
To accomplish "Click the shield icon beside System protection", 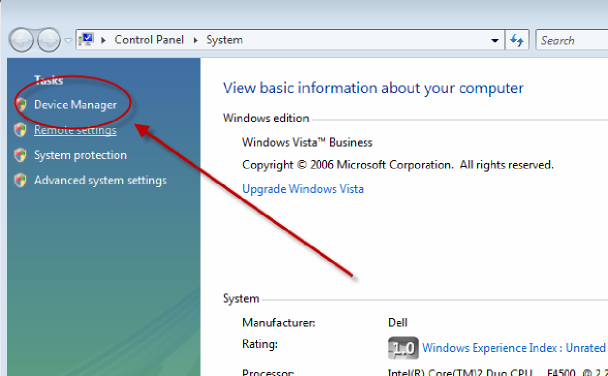I will (x=20, y=155).
